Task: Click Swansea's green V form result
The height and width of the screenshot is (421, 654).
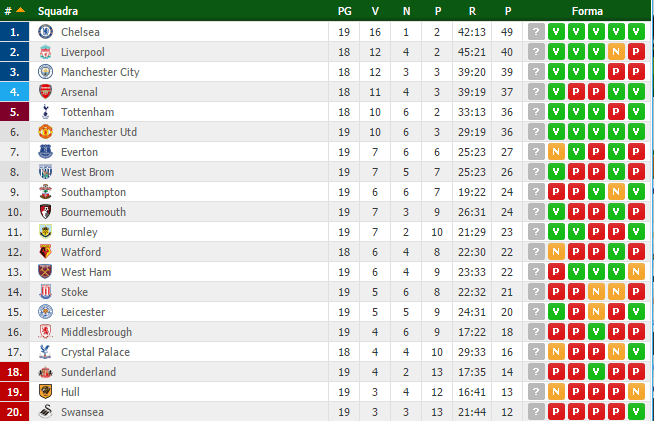Action: pos(637,412)
